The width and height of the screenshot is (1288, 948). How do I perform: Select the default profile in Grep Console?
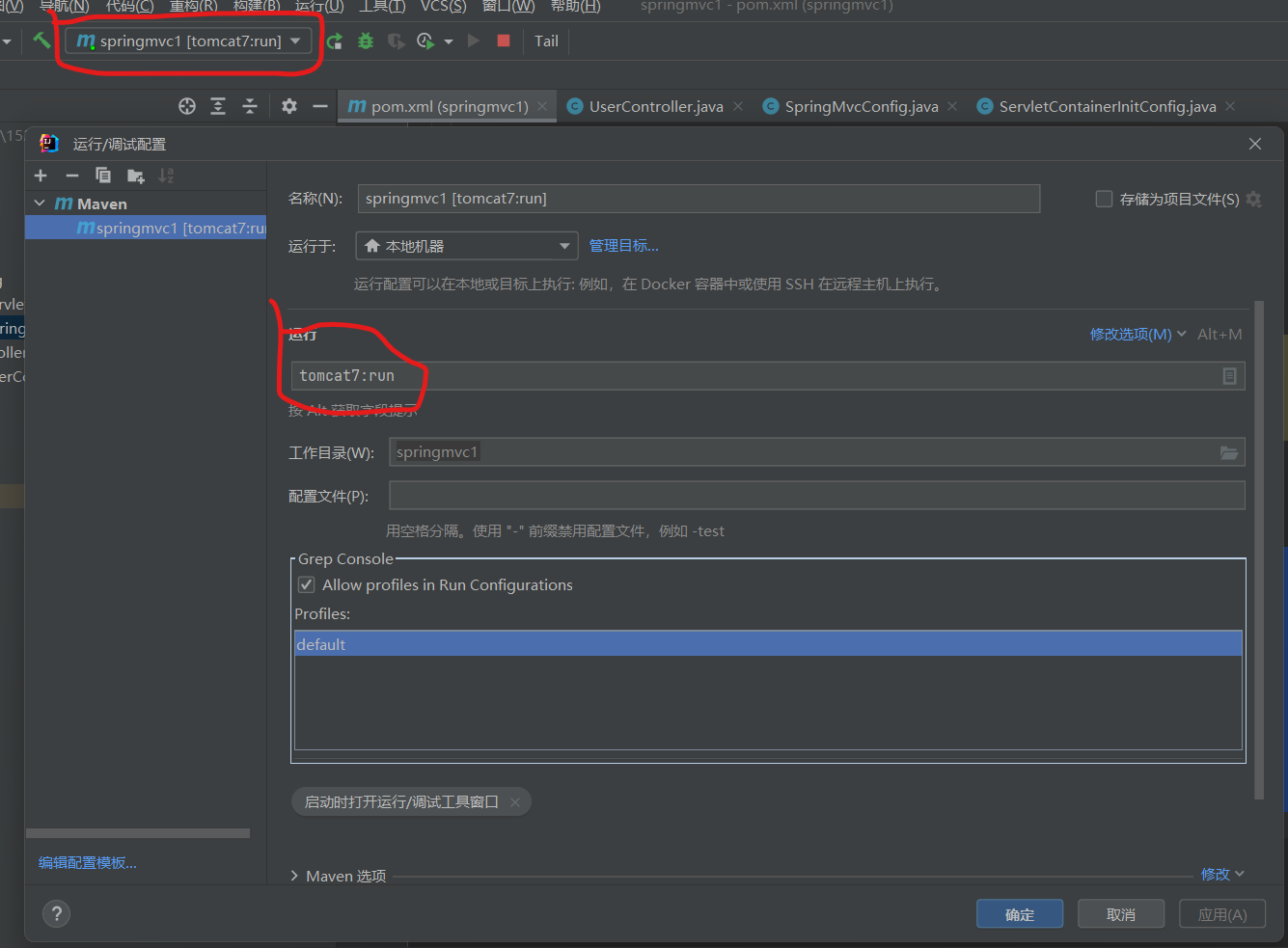point(768,644)
